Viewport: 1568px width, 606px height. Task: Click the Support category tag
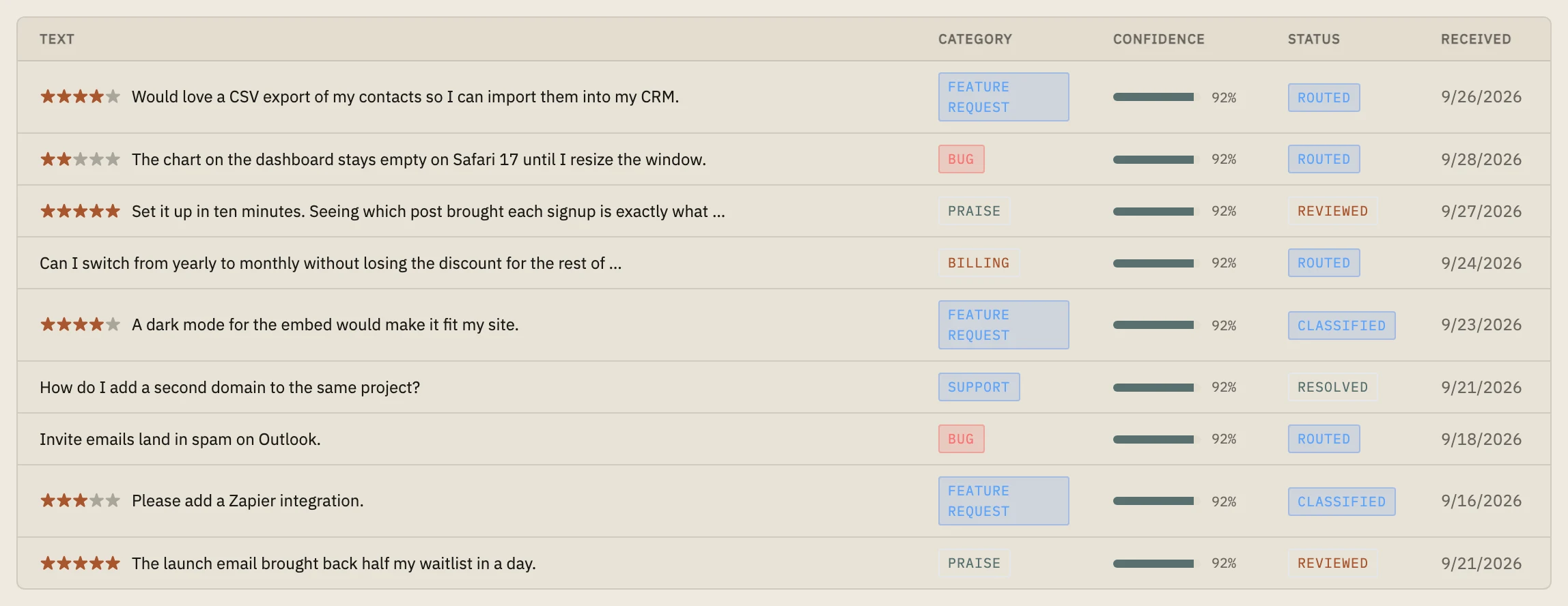click(979, 387)
